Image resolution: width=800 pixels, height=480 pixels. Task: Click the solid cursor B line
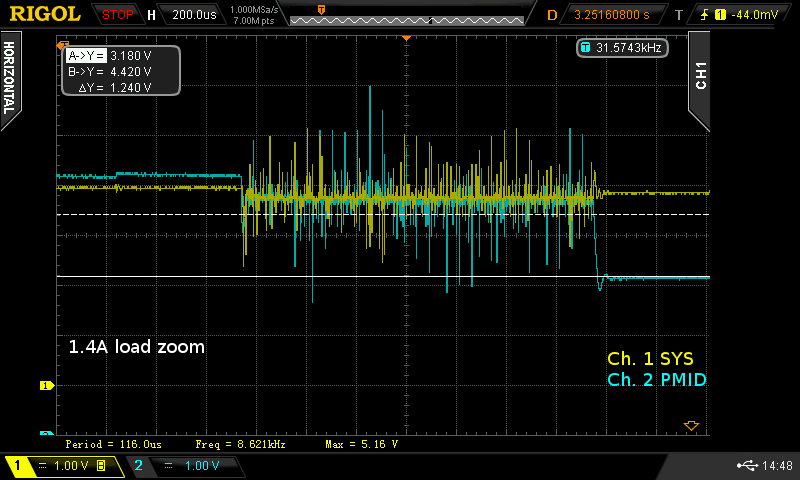point(383,276)
